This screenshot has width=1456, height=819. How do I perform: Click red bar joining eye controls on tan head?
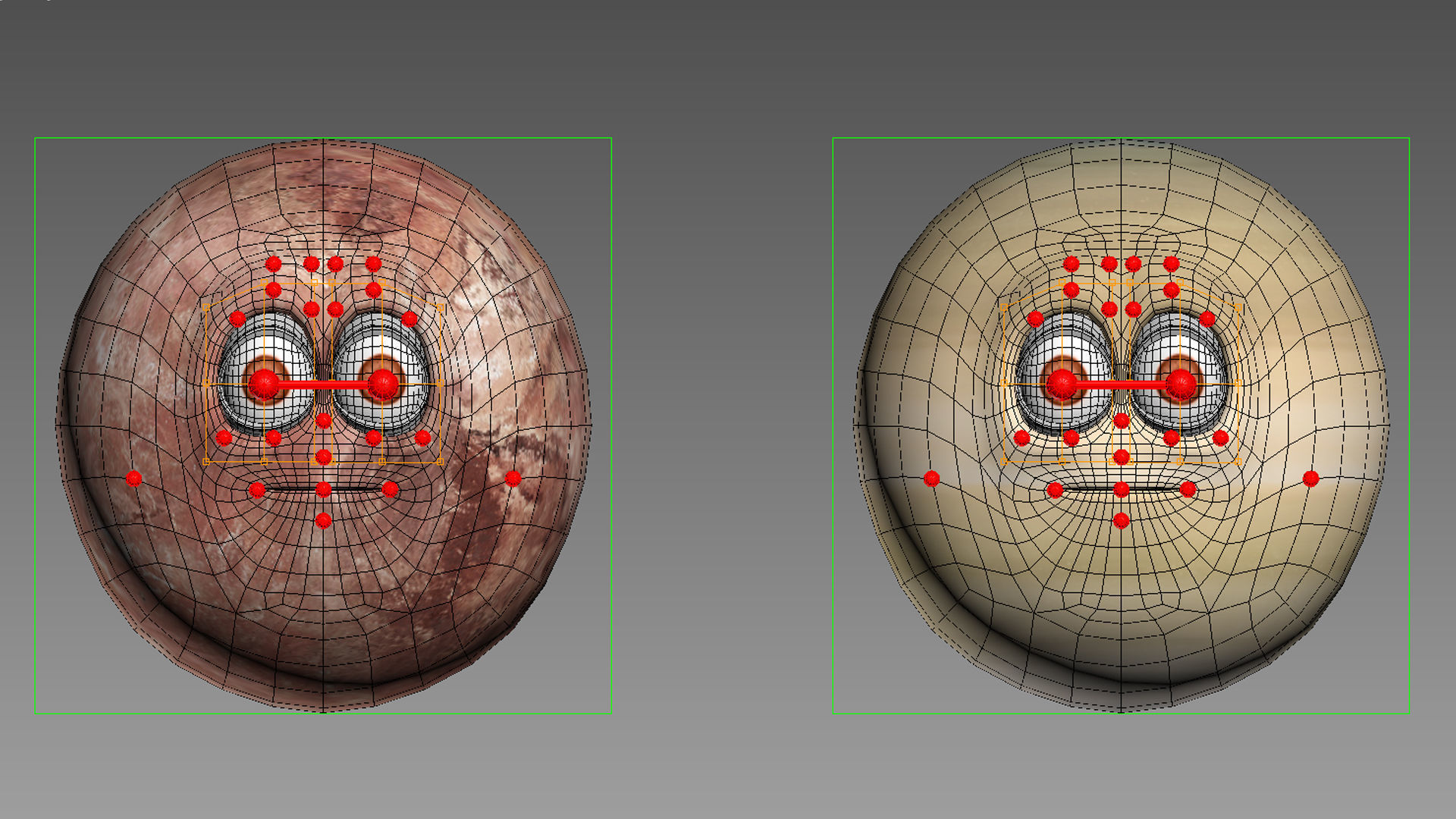(x=1121, y=385)
